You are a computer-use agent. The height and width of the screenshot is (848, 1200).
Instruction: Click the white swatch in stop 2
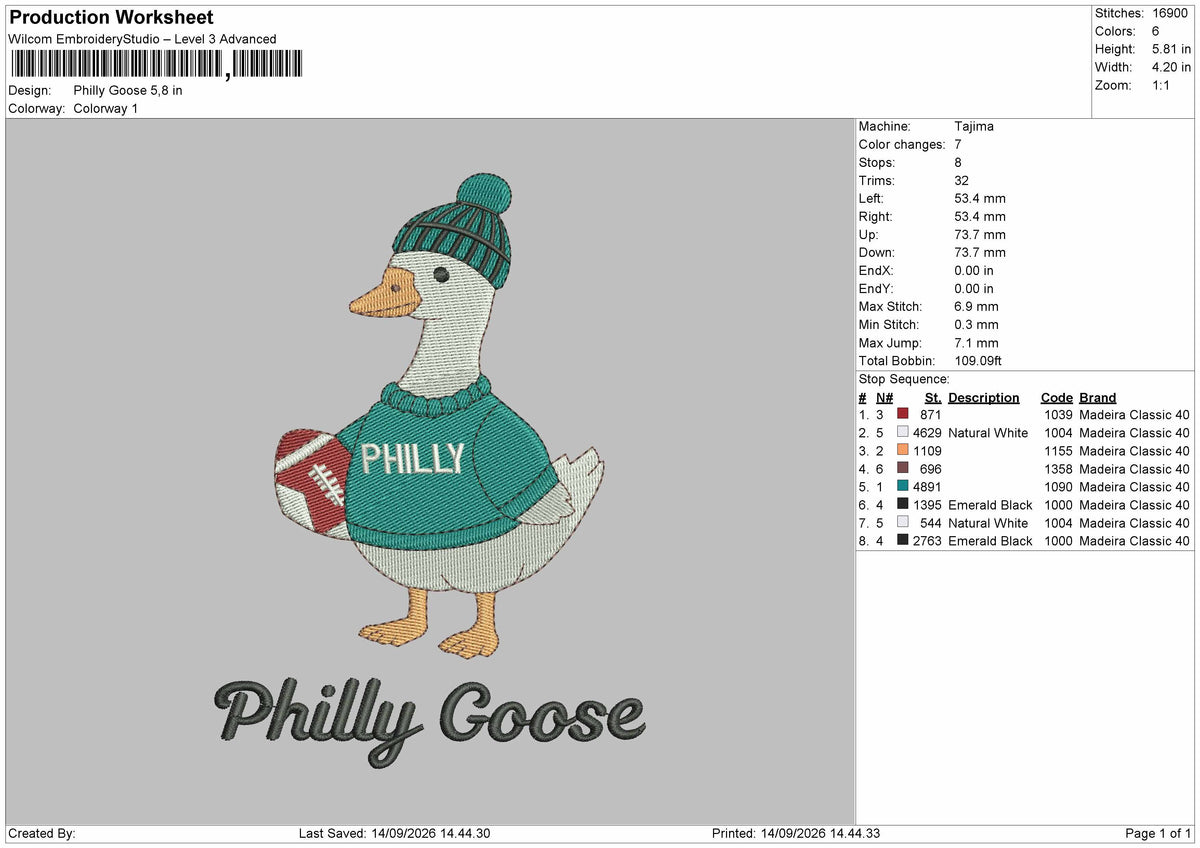point(903,433)
